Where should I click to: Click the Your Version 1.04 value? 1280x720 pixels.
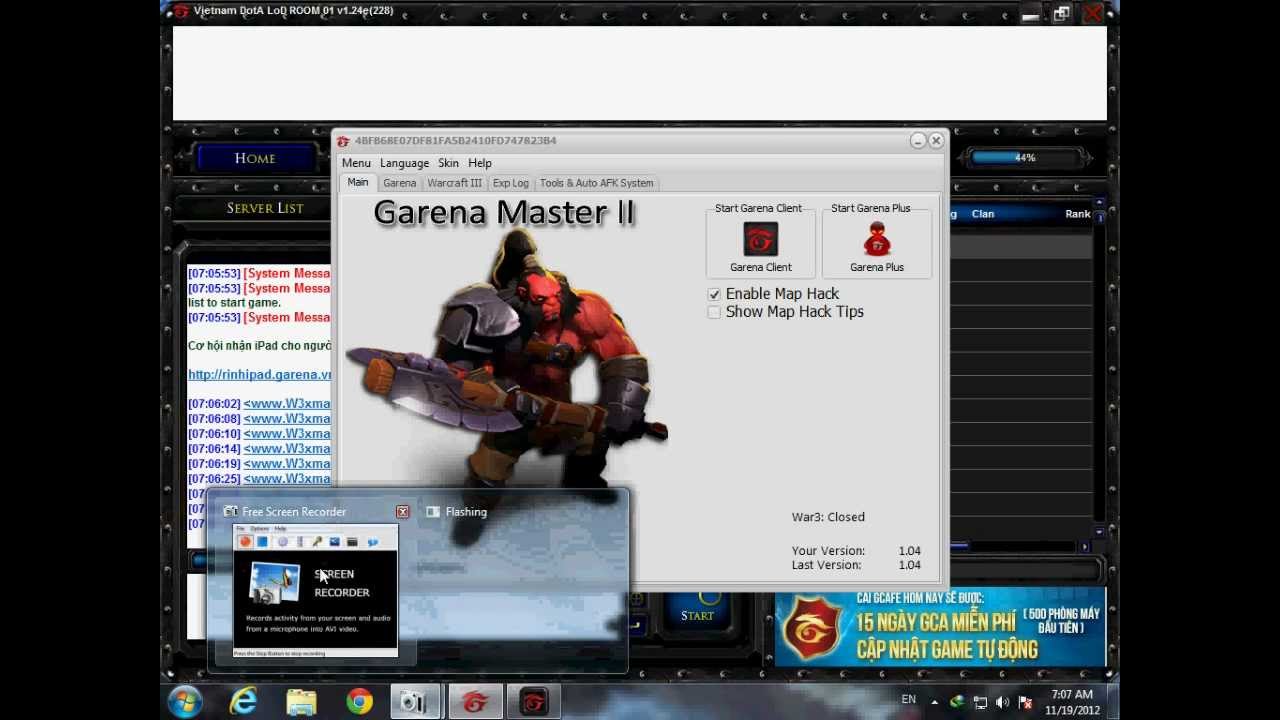coord(909,551)
